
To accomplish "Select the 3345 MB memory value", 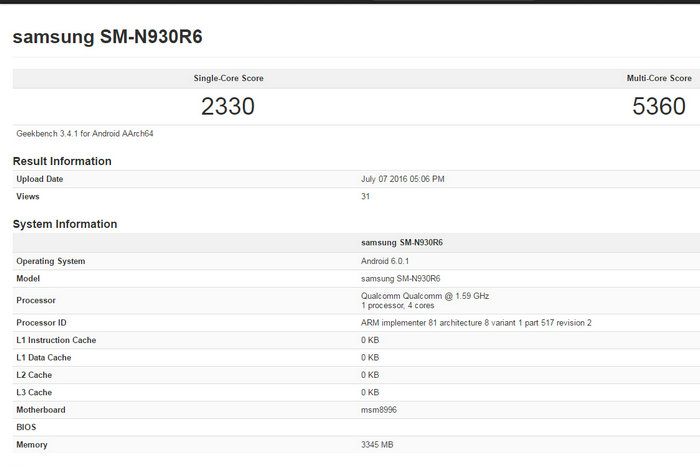I will (377, 445).
